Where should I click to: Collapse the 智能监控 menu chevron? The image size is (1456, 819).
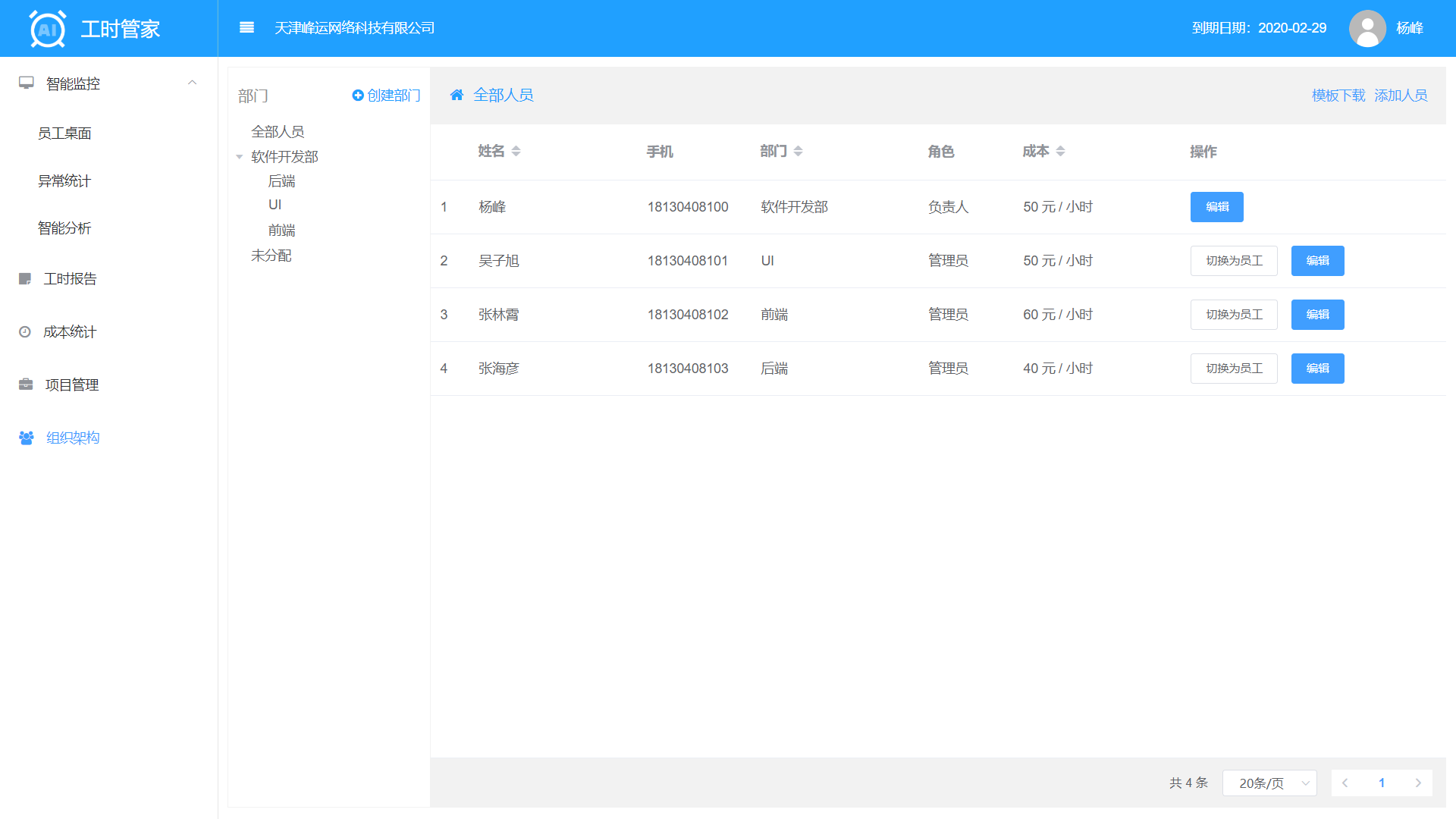(x=193, y=83)
